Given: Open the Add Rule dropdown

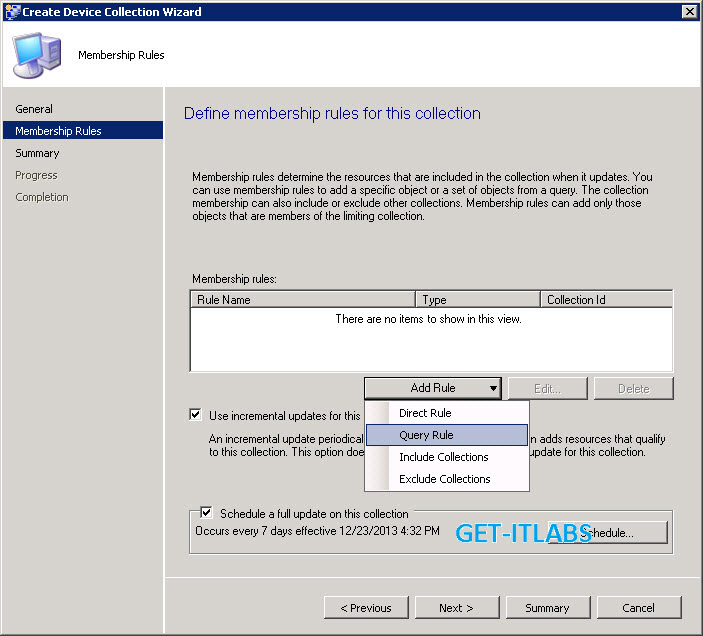Looking at the screenshot, I should [x=433, y=388].
